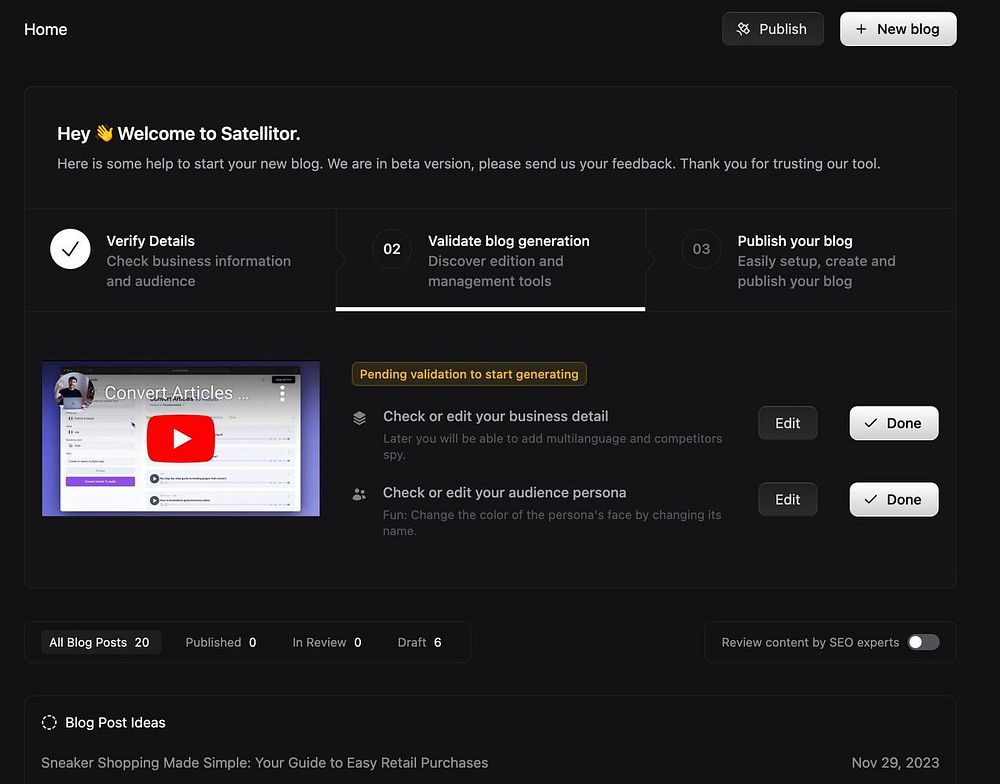Image resolution: width=1000 pixels, height=784 pixels.
Task: Click the 02 step number circle
Action: pyautogui.click(x=392, y=249)
